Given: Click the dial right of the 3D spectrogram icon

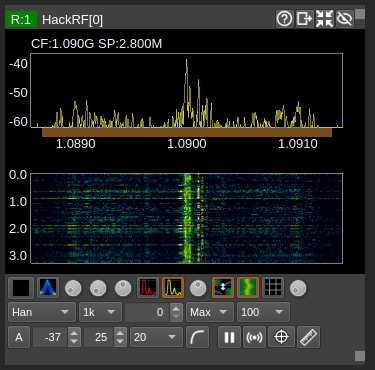Looking at the screenshot, I should pyautogui.click(x=73, y=288).
